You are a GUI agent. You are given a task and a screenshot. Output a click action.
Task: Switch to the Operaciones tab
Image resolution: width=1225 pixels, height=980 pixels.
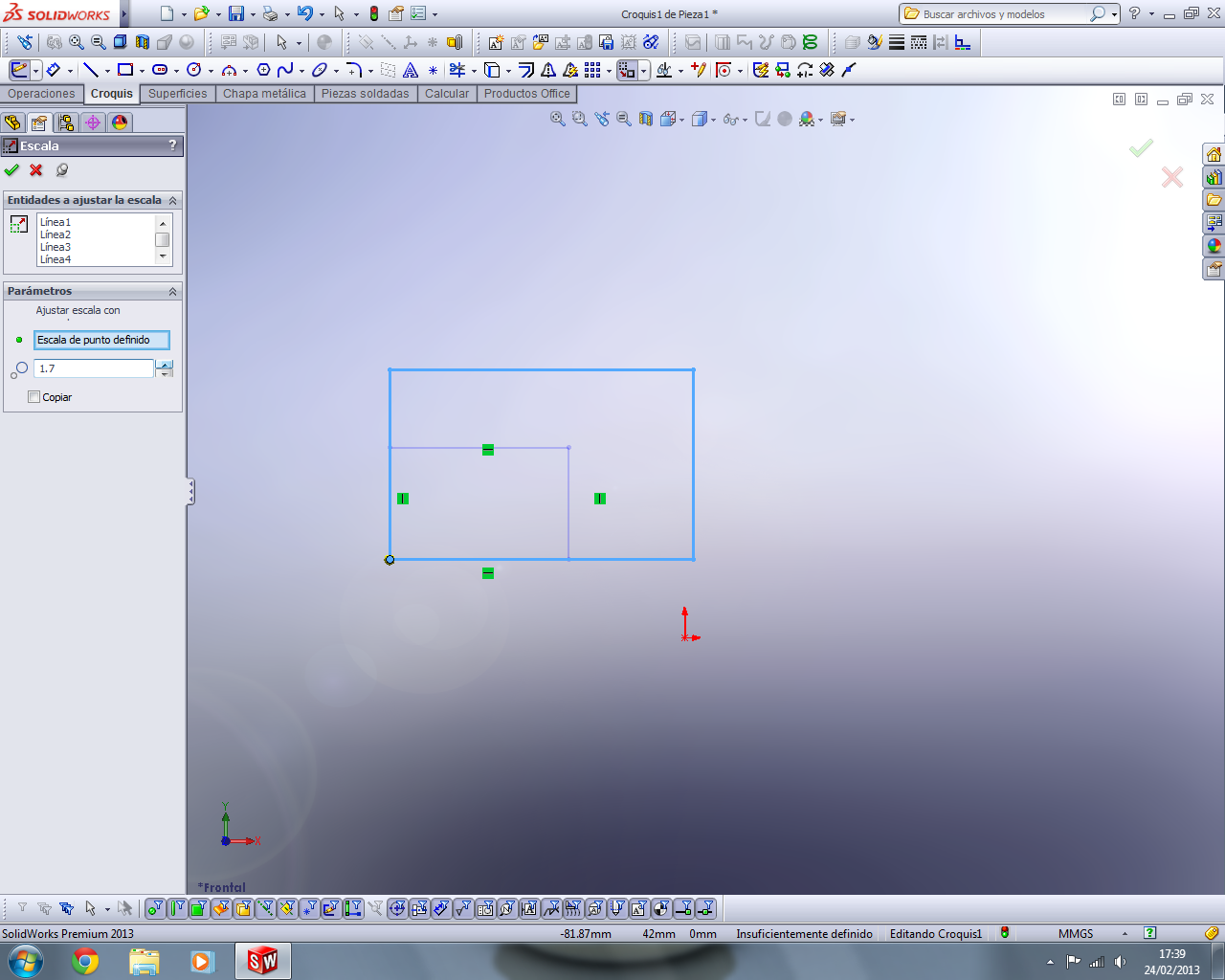[x=41, y=94]
